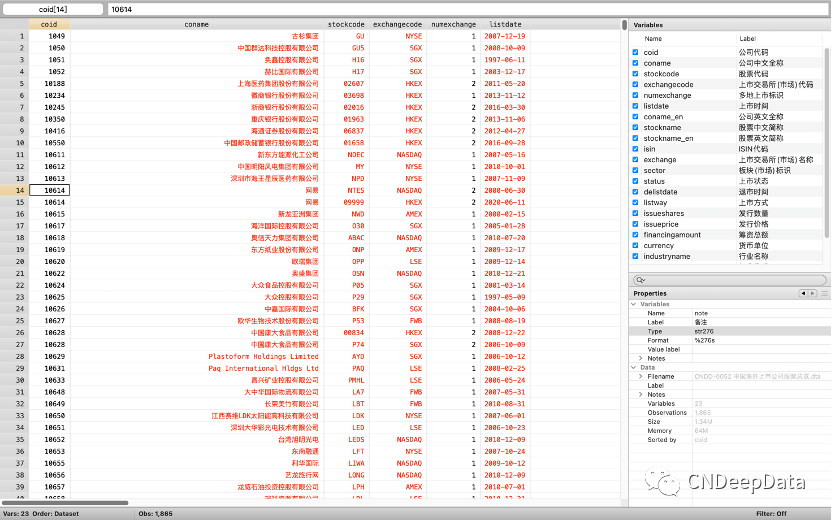Uncheck the coid variable checkbox
Viewport: 832px width, 520px height.
point(635,52)
